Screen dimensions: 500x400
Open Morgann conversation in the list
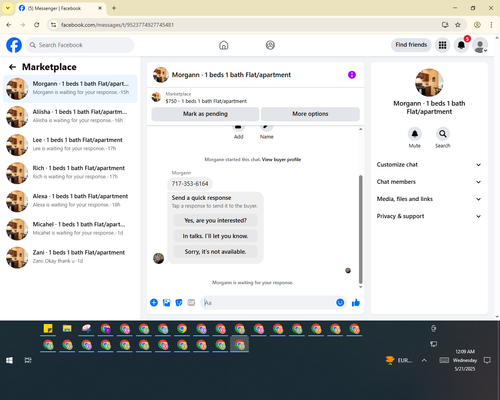(70, 89)
